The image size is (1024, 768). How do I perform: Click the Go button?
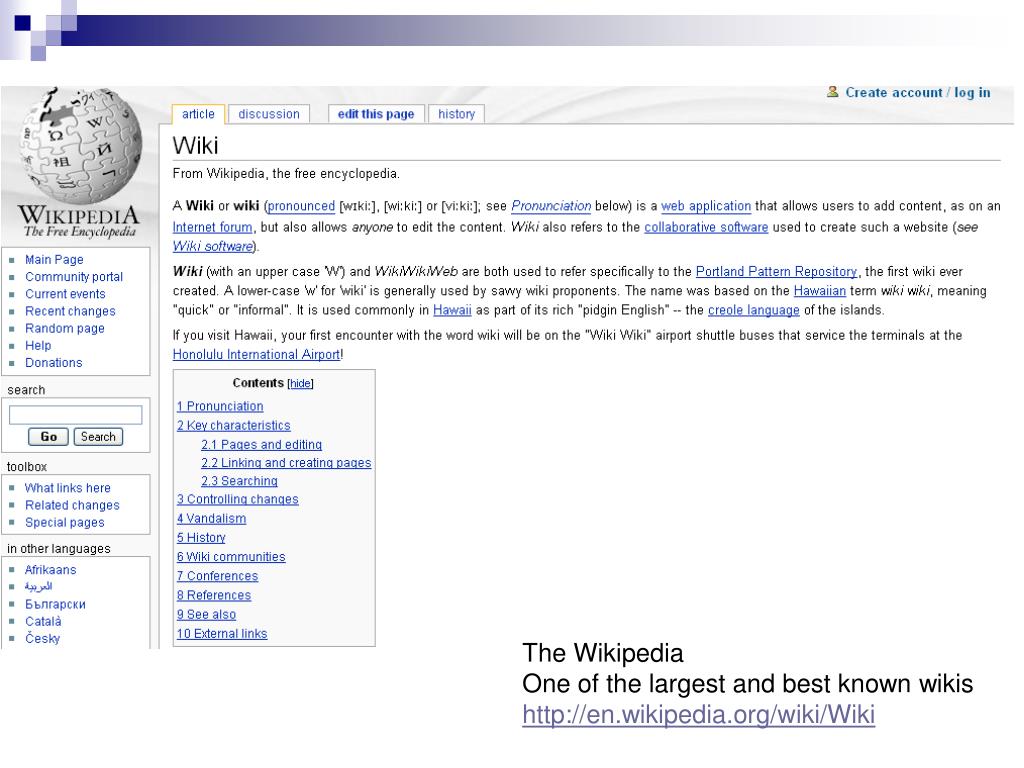pos(48,437)
